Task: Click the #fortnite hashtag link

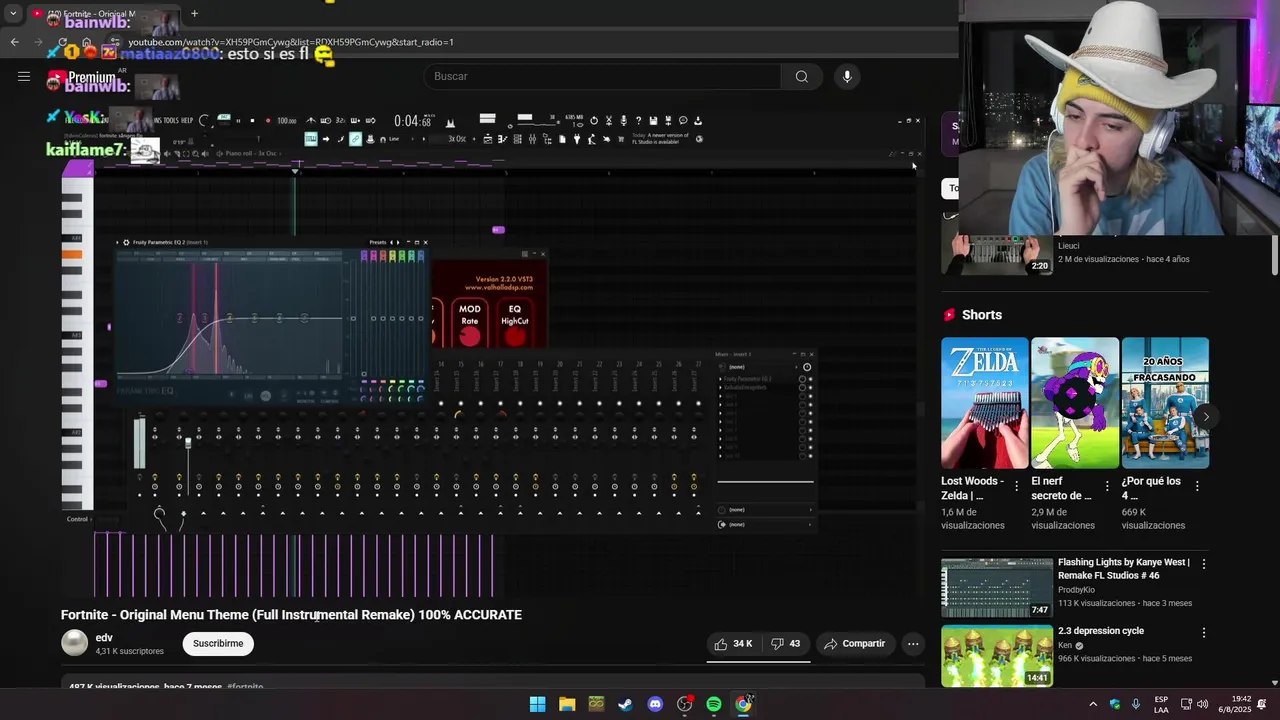Action: click(245, 687)
